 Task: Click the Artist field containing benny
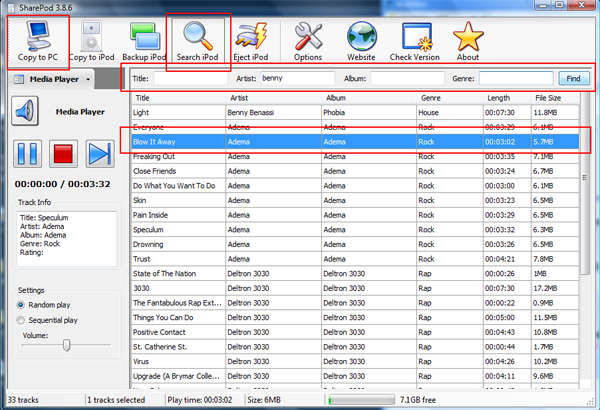297,78
